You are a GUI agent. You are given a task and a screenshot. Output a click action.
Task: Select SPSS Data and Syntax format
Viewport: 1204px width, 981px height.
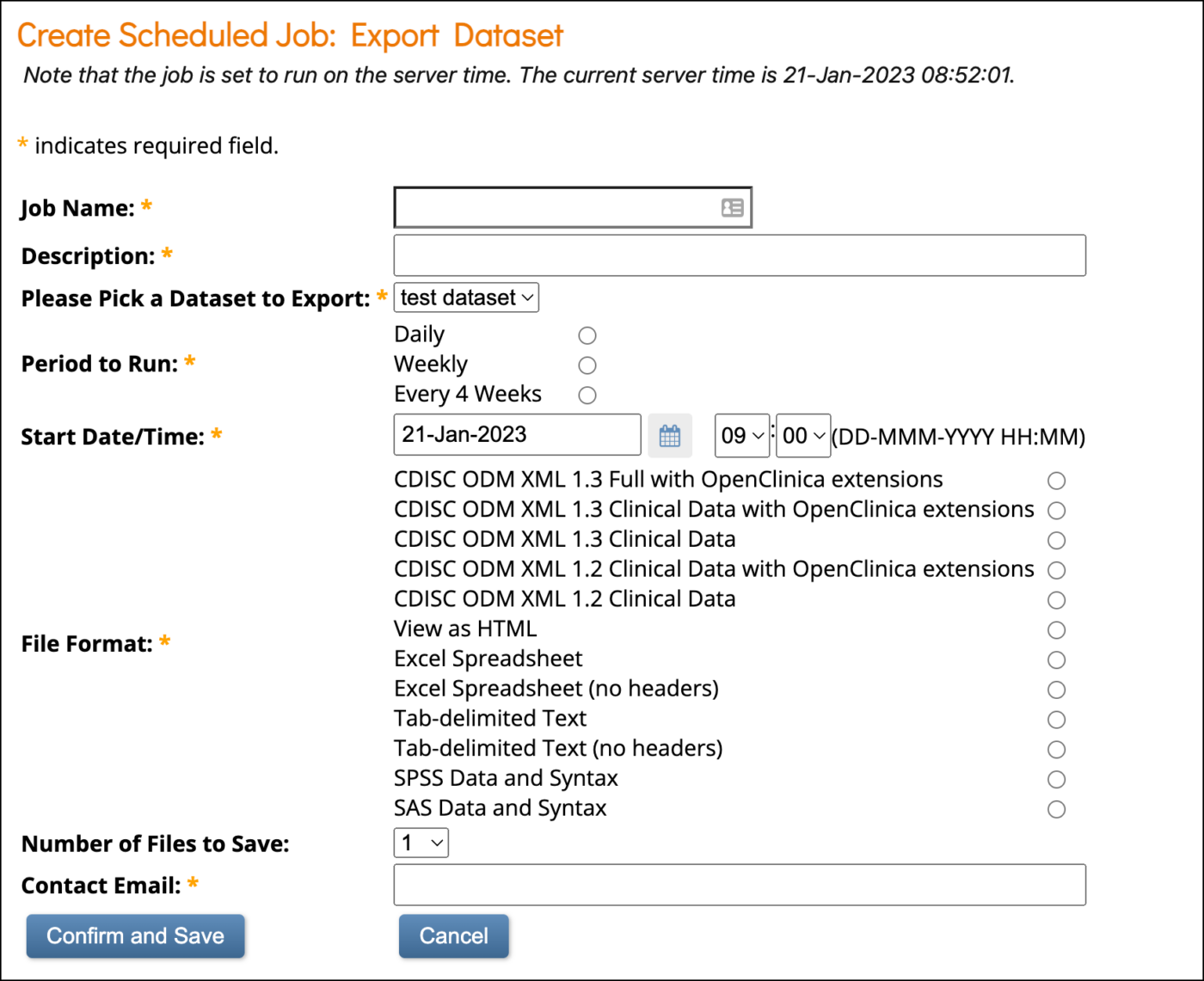[x=1056, y=779]
